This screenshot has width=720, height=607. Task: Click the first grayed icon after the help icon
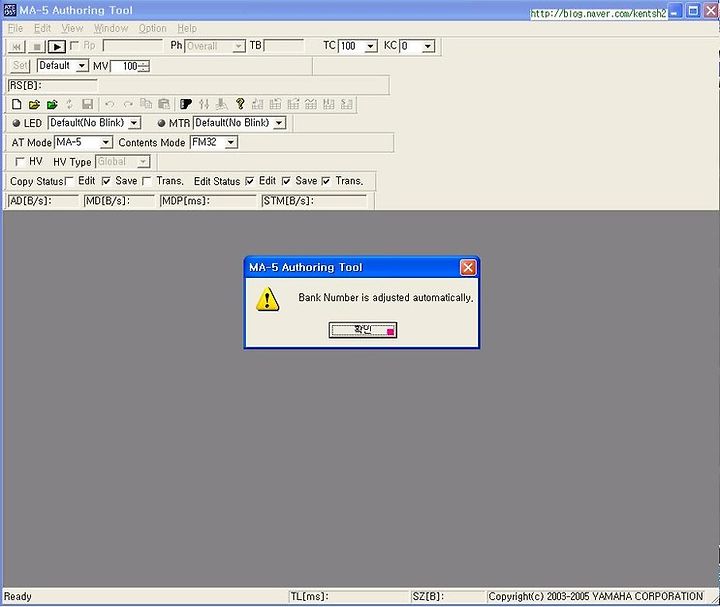258,104
